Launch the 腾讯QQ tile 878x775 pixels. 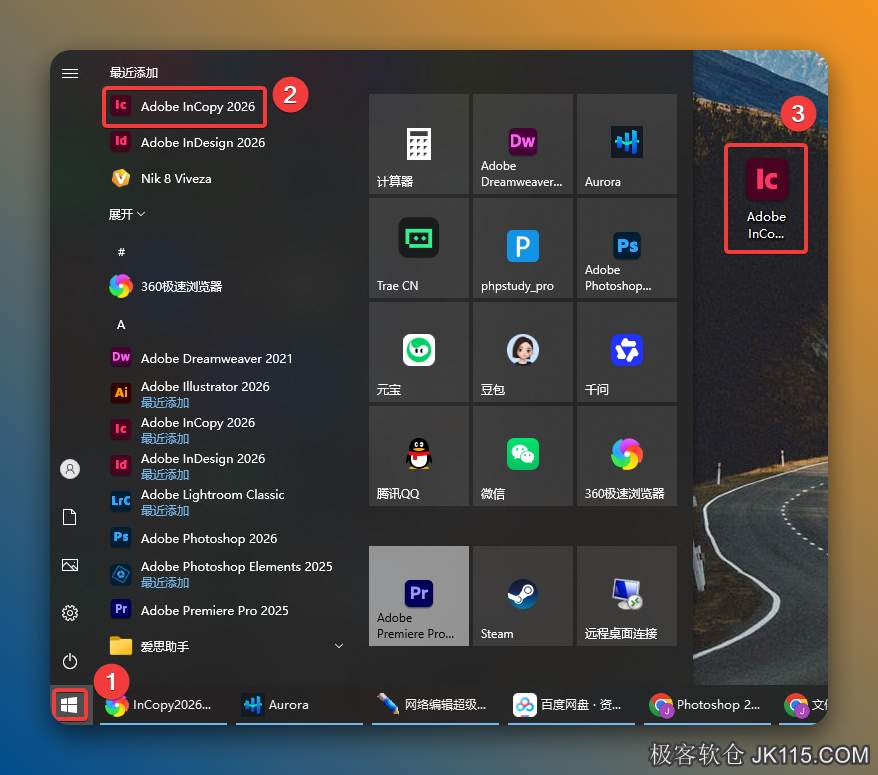418,456
